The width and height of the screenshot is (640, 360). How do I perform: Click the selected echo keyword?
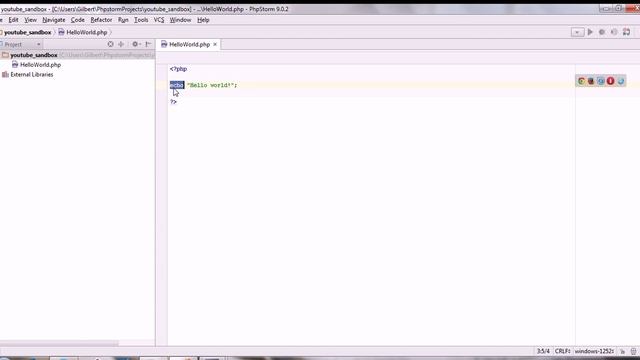tap(177, 85)
